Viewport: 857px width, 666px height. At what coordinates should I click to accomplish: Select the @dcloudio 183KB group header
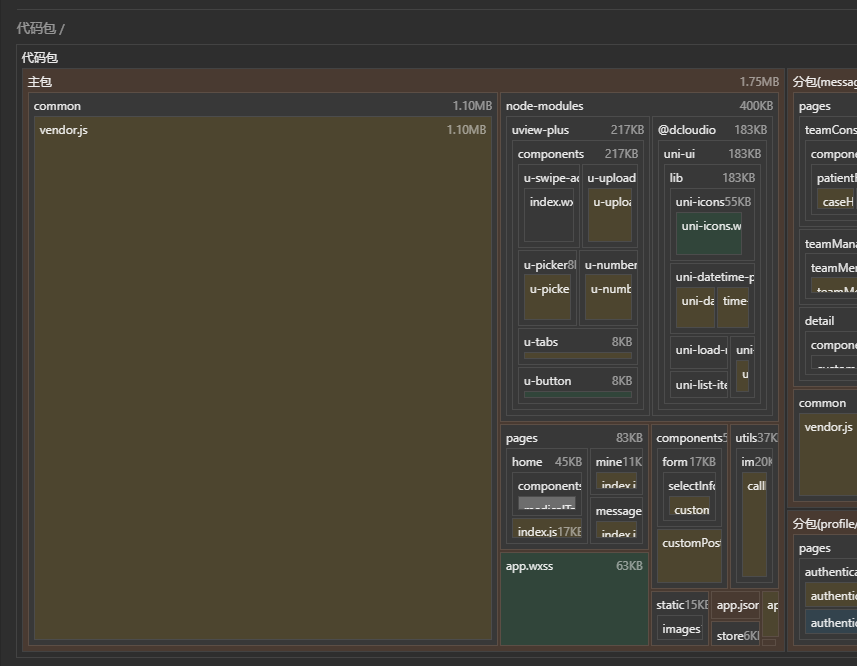[686, 130]
